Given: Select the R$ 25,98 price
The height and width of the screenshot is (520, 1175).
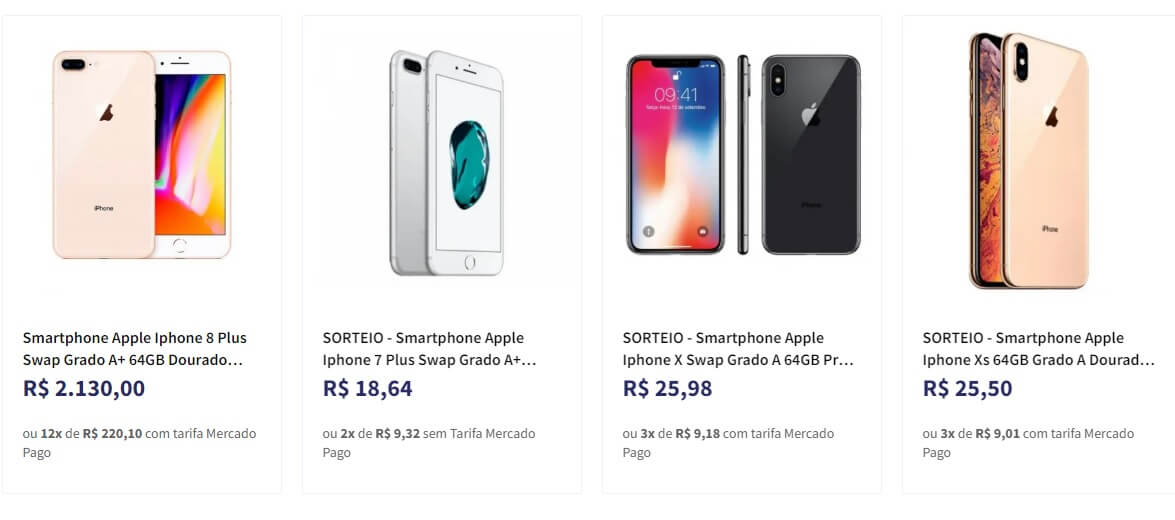Looking at the screenshot, I should [667, 389].
